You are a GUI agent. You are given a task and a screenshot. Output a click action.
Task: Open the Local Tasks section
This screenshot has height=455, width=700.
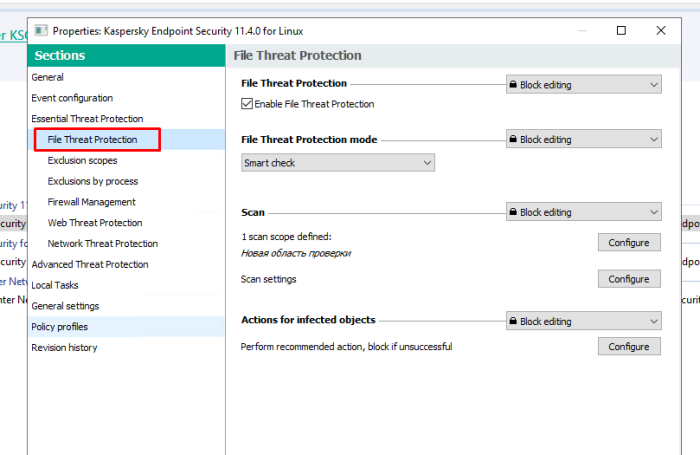54,285
